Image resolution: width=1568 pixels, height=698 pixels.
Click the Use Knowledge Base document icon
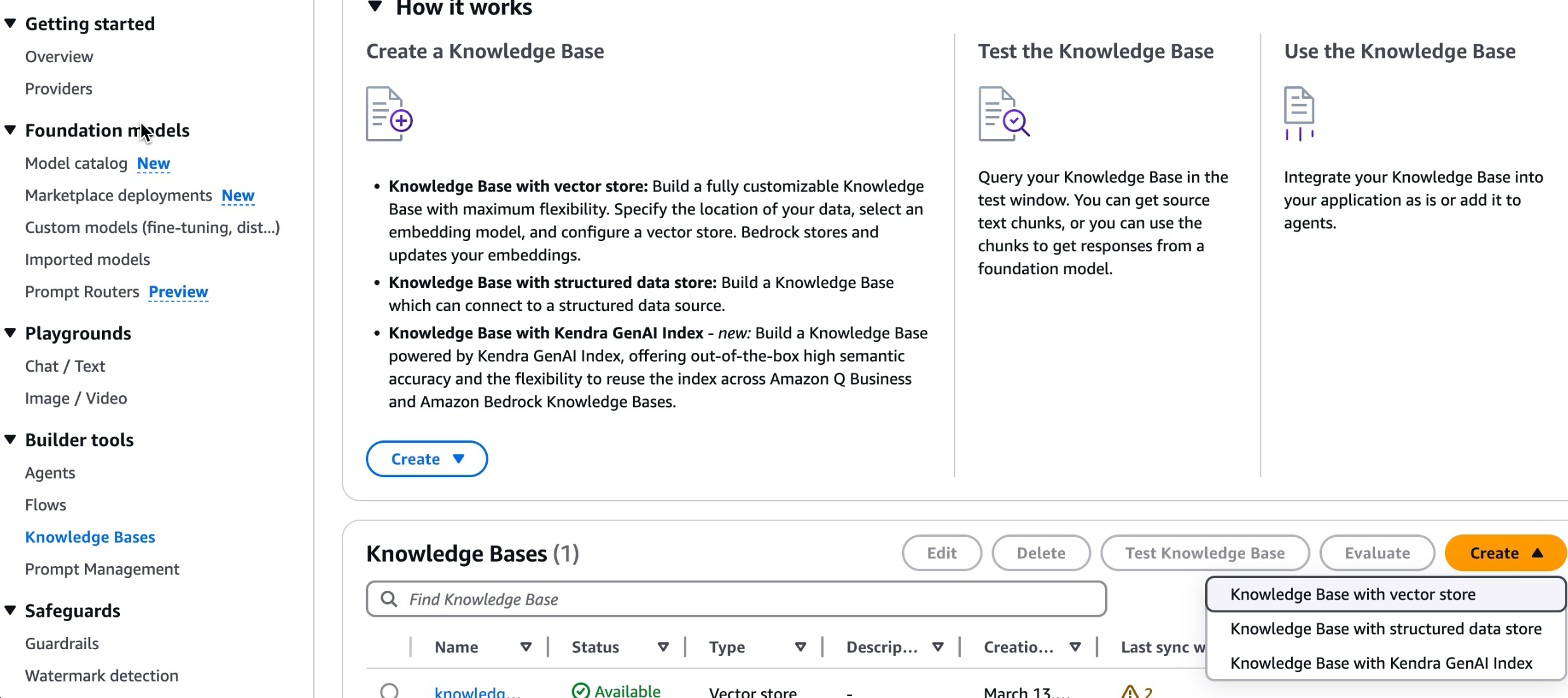(x=1299, y=113)
